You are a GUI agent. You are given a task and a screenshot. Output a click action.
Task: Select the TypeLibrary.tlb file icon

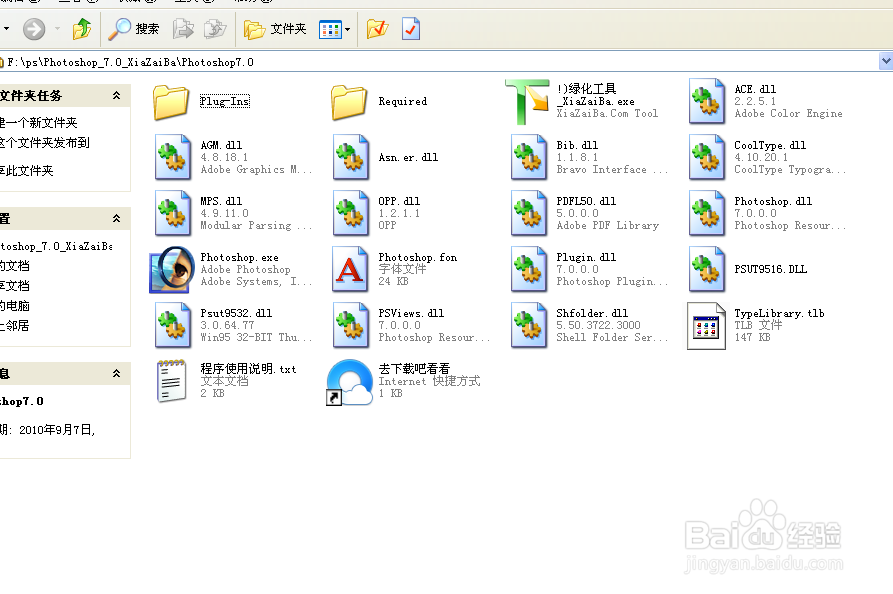coord(706,326)
